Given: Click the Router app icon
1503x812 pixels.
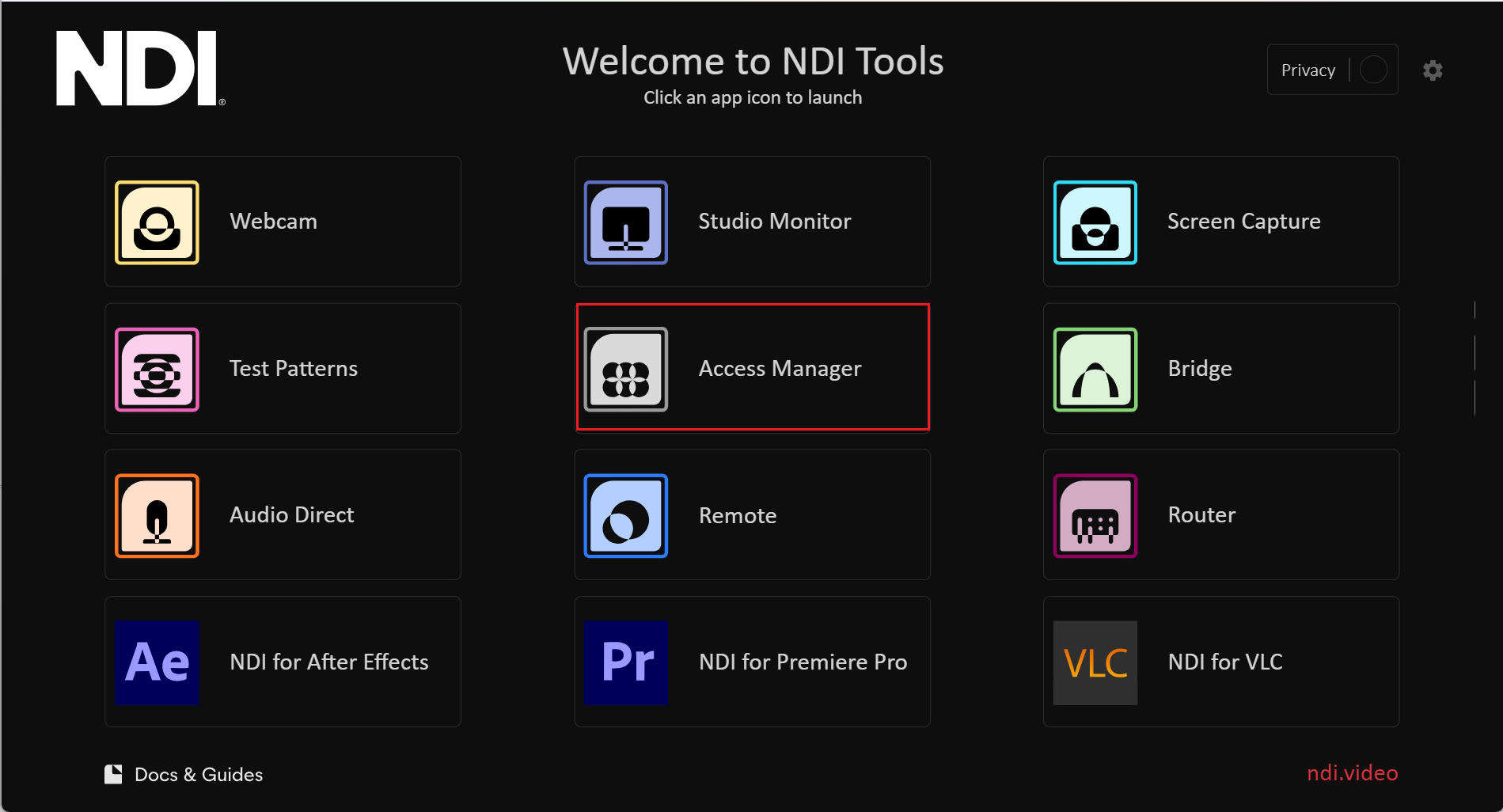Looking at the screenshot, I should pos(1095,516).
